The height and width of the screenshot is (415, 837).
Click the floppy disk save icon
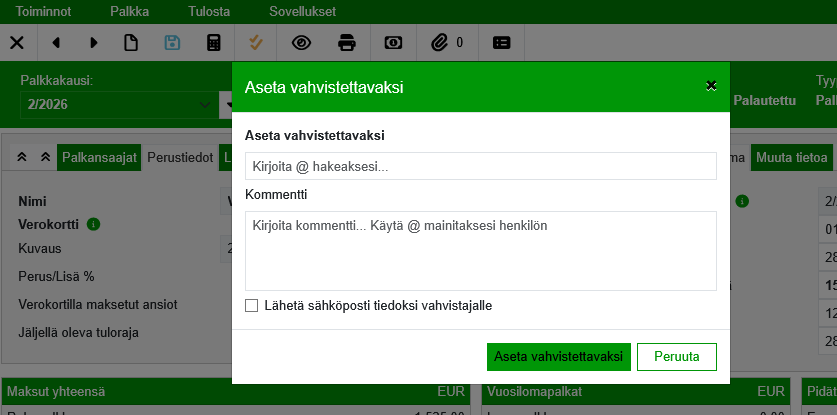point(172,43)
